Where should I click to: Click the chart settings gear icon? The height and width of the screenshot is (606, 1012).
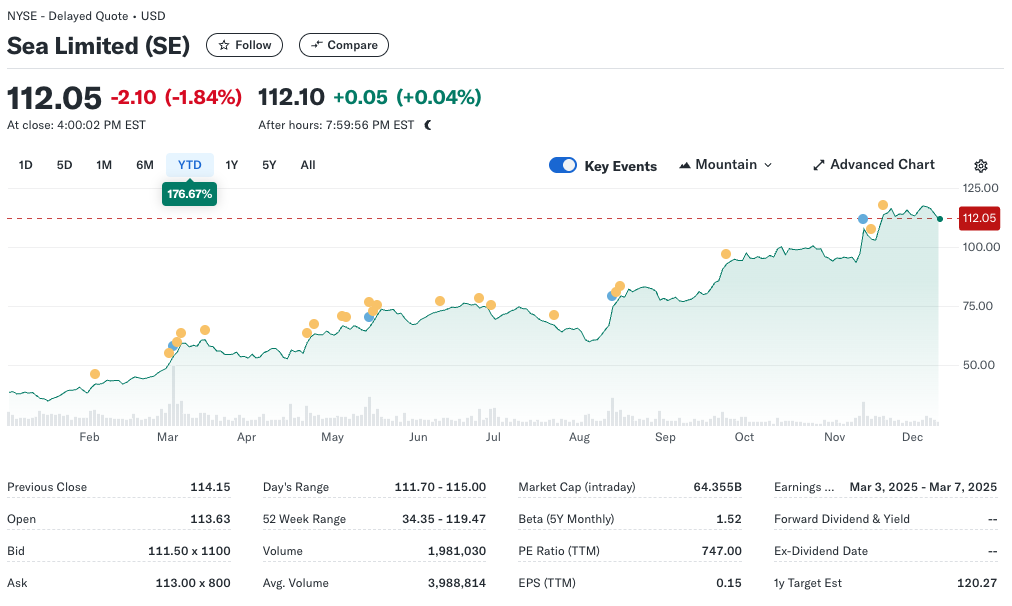pos(980,166)
